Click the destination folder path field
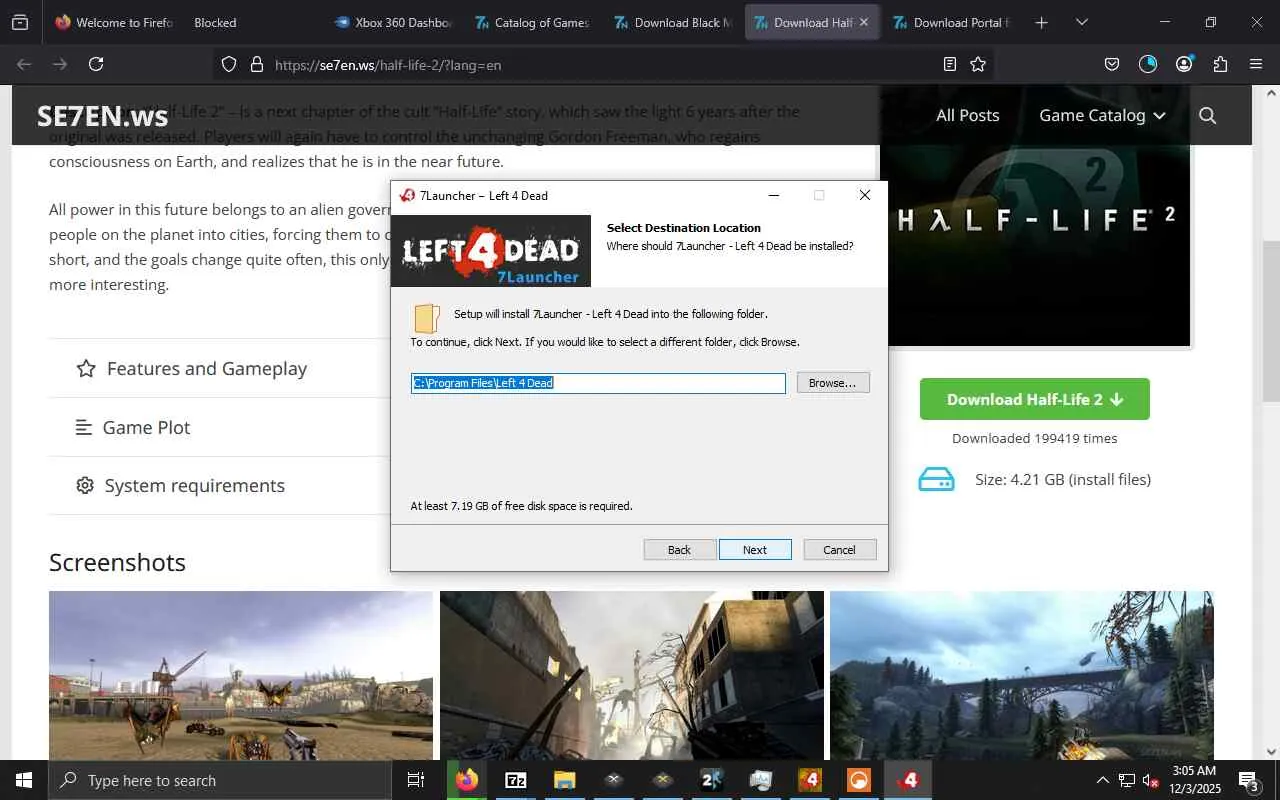Screen dimensions: 1280x800 point(598,383)
